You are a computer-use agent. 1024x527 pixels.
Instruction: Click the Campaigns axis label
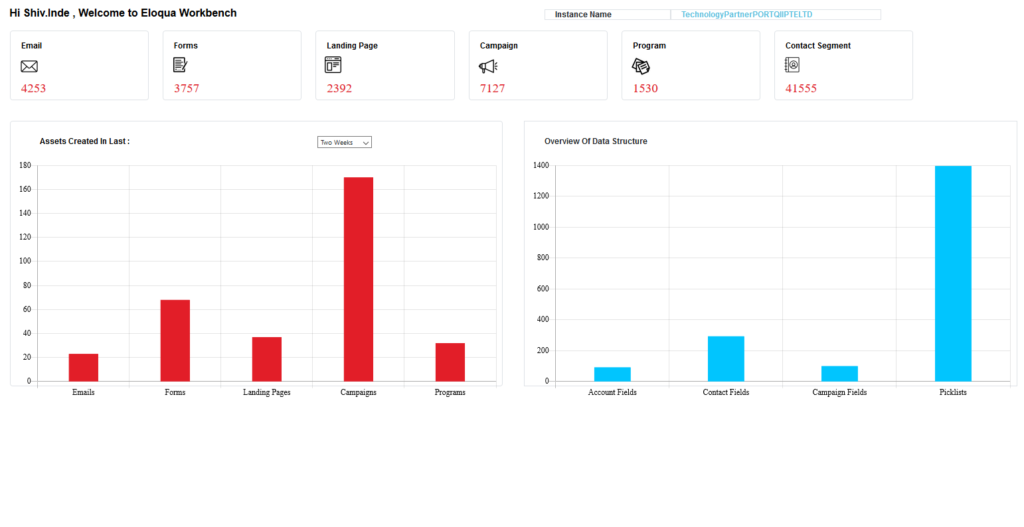point(359,392)
